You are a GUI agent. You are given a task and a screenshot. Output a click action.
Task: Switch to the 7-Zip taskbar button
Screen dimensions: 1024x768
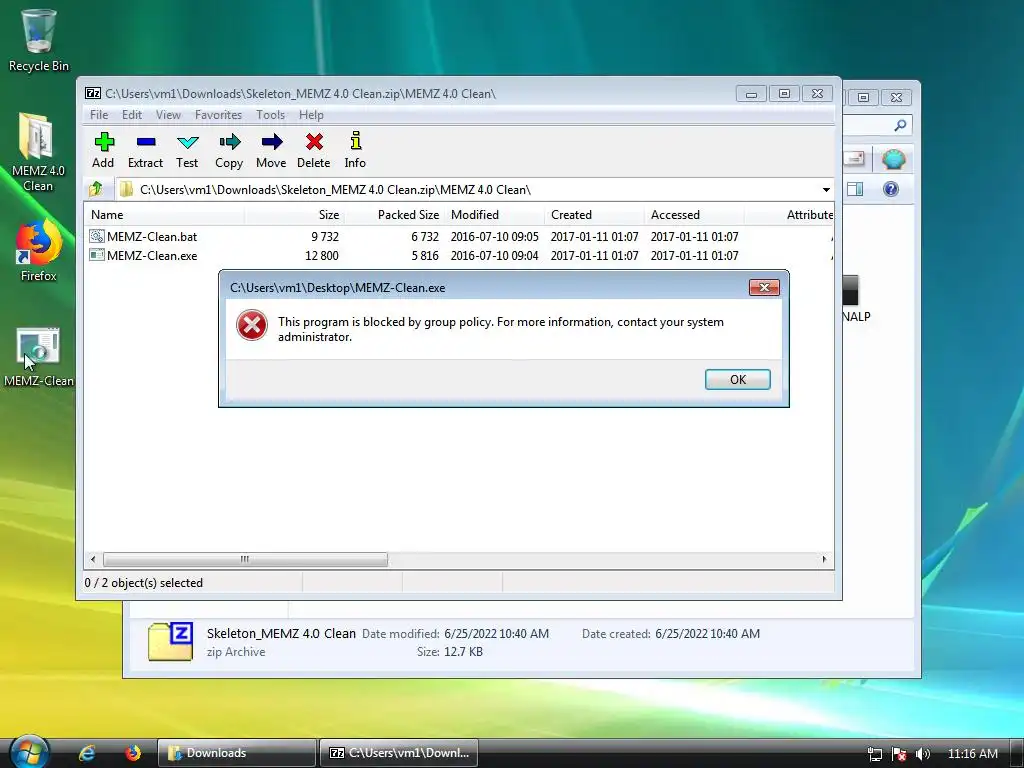point(399,753)
